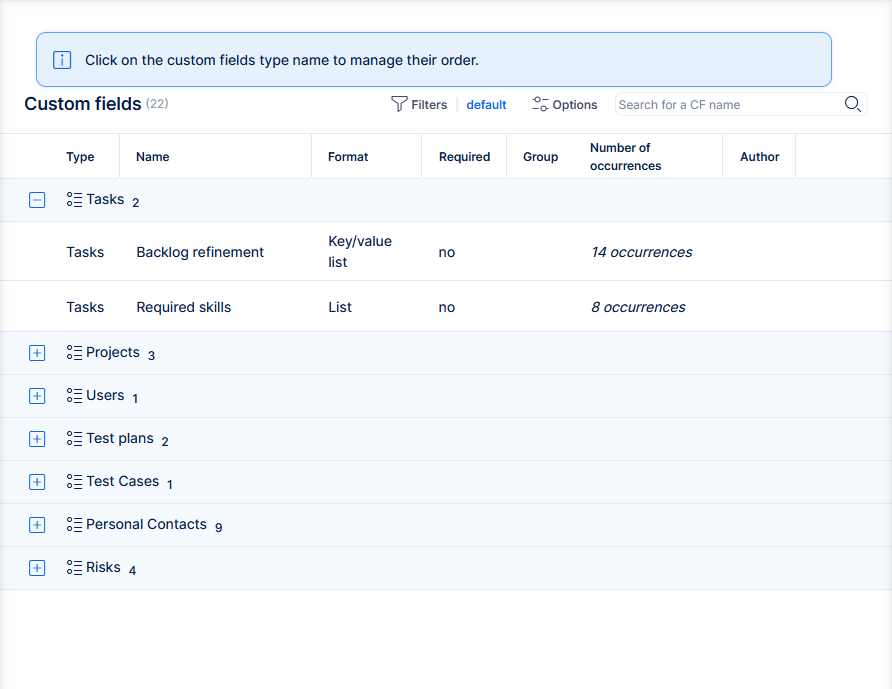
Task: Sort by Number of occurrences column
Action: click(x=625, y=157)
